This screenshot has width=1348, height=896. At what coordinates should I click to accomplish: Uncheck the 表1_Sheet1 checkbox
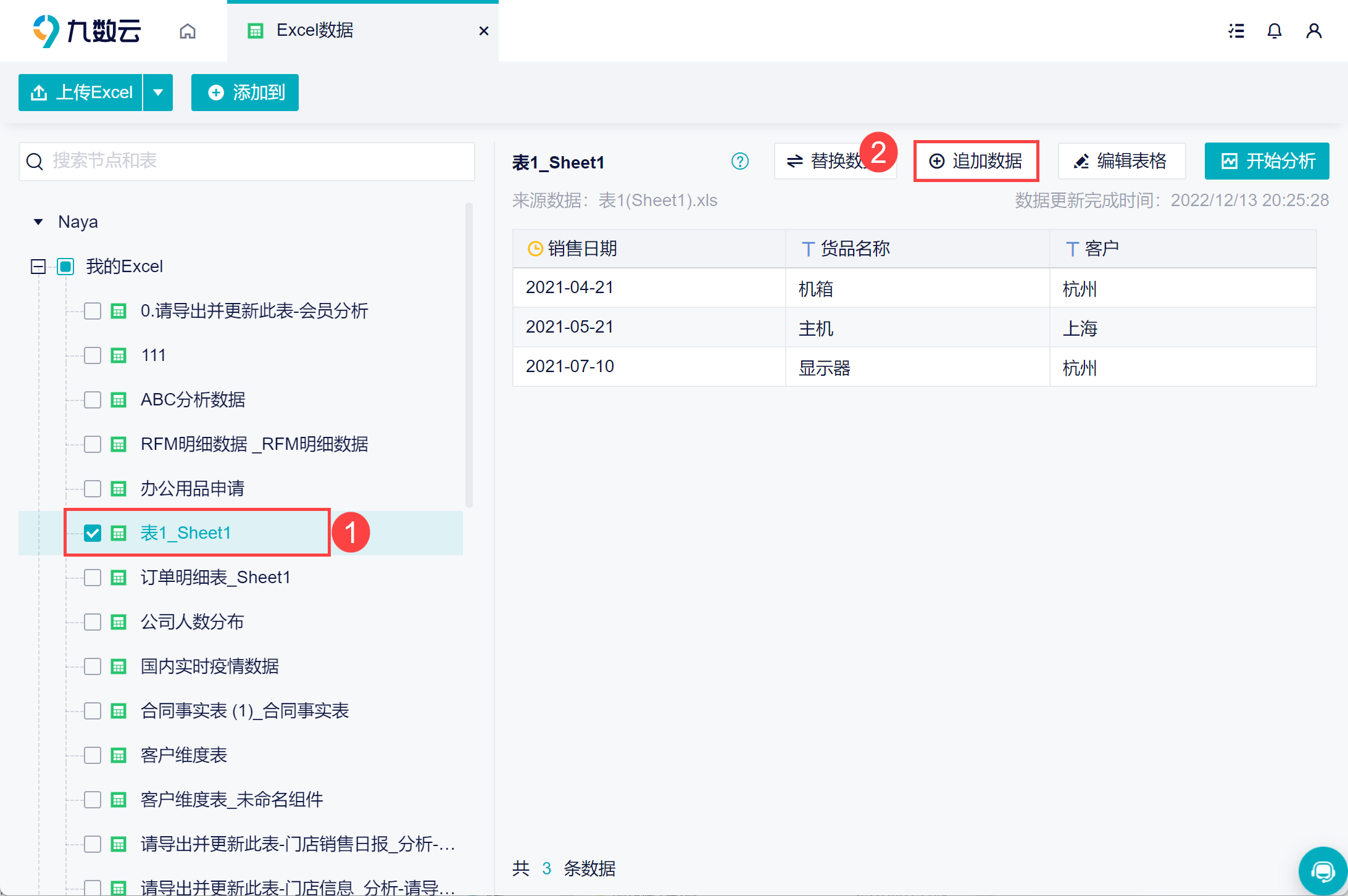point(93,533)
